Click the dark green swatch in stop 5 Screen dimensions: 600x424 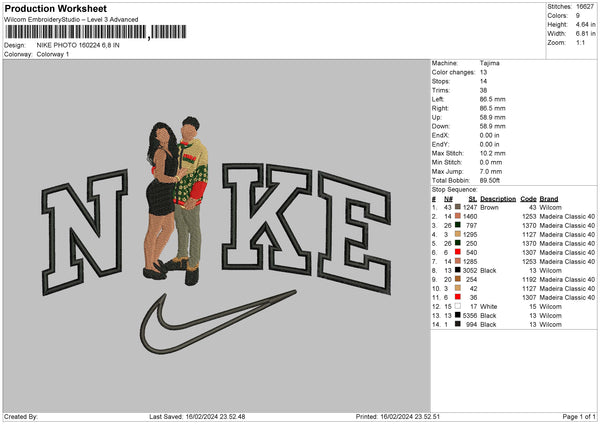[x=458, y=243]
